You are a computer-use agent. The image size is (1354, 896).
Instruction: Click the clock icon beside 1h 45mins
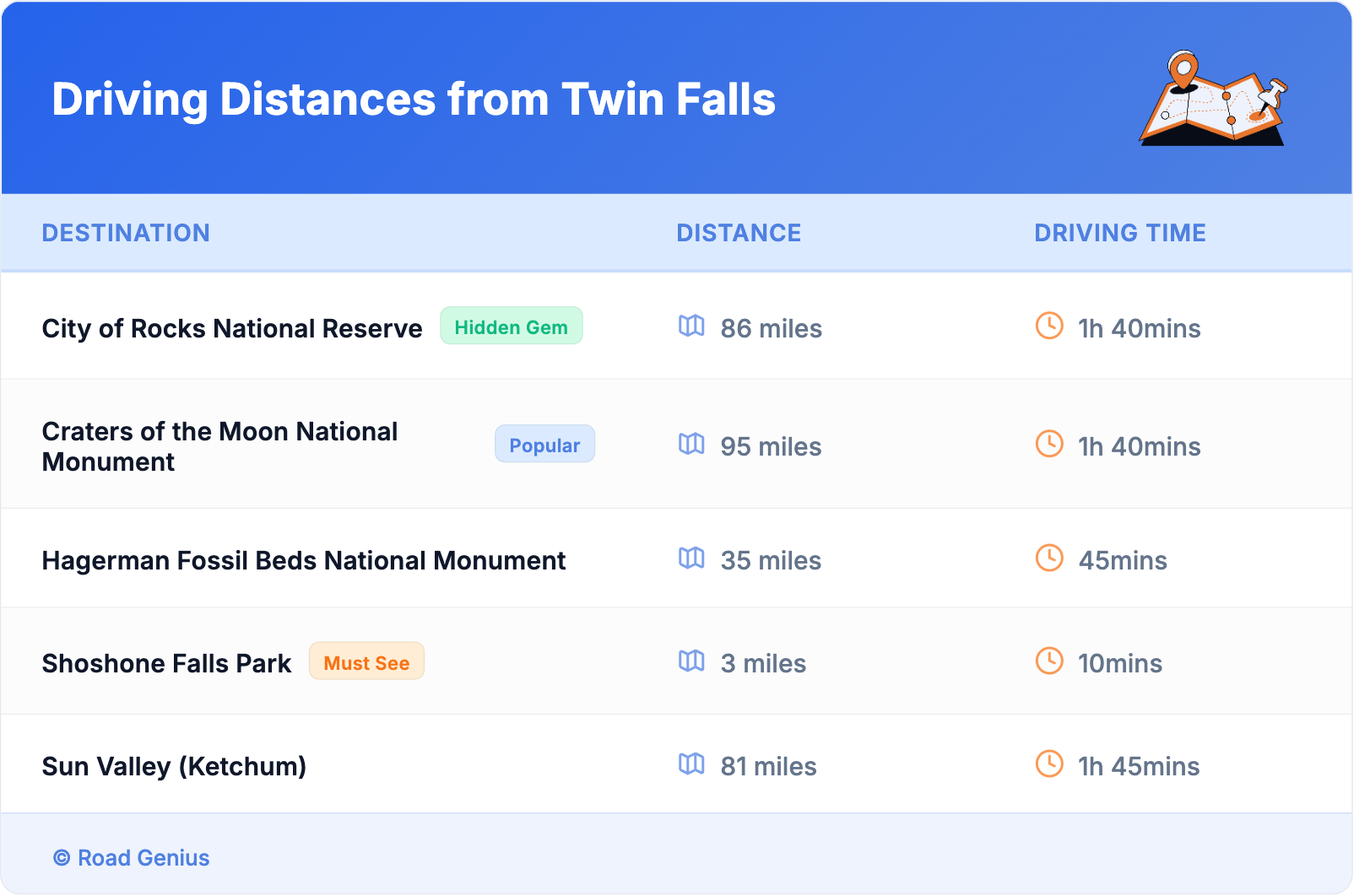coord(1049,764)
